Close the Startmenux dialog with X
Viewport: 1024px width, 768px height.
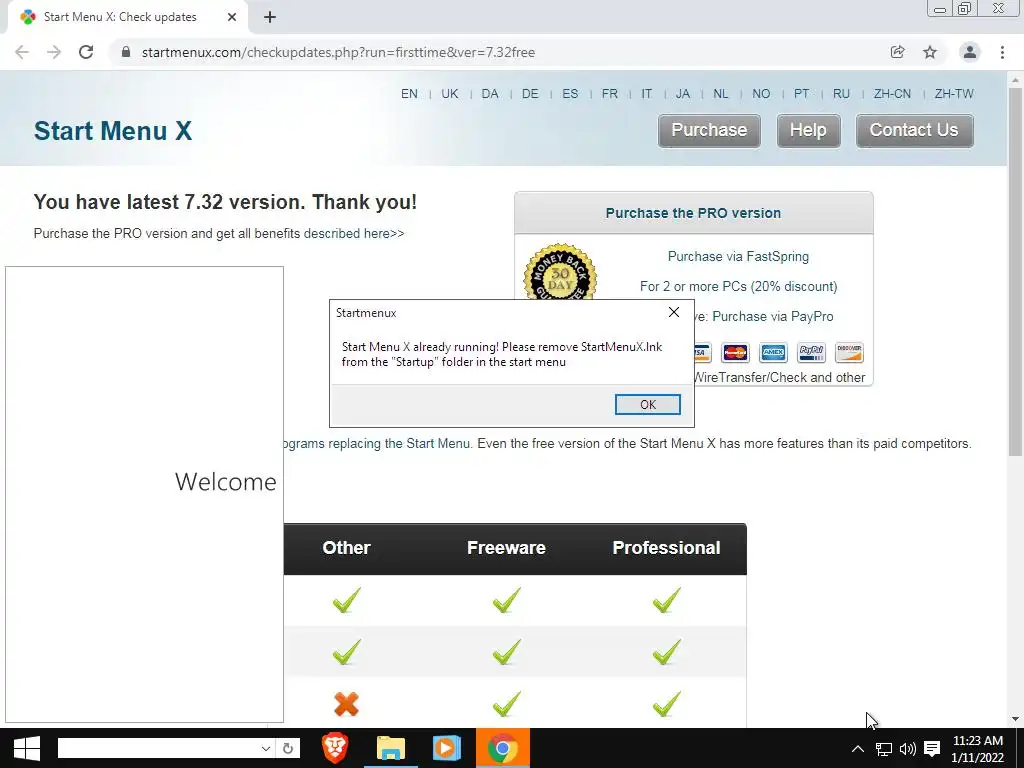[x=674, y=312]
